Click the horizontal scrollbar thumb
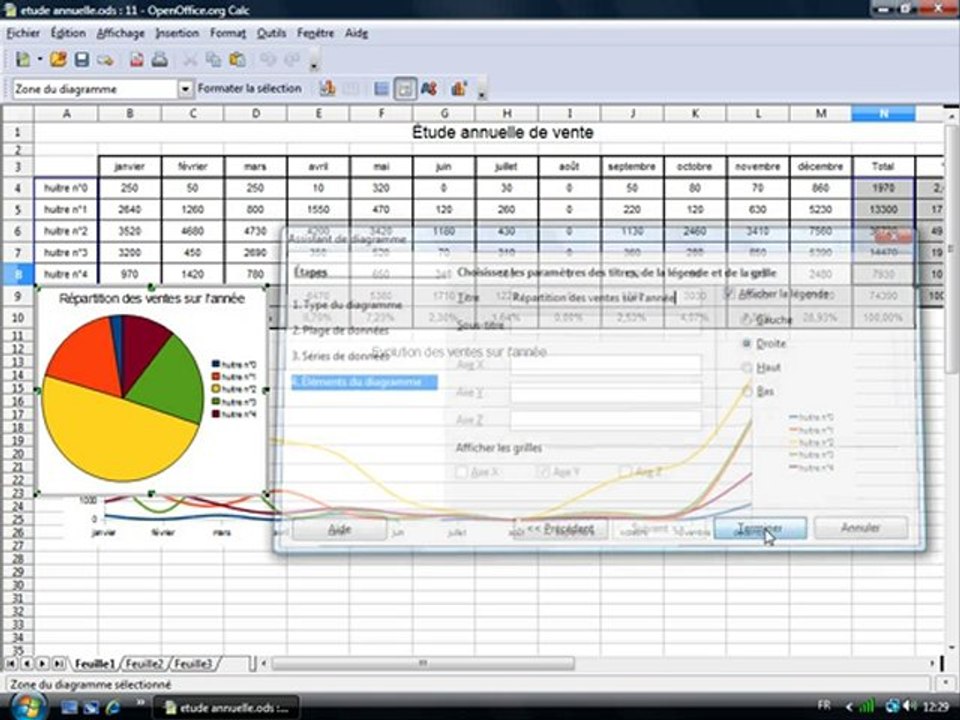 (423, 664)
